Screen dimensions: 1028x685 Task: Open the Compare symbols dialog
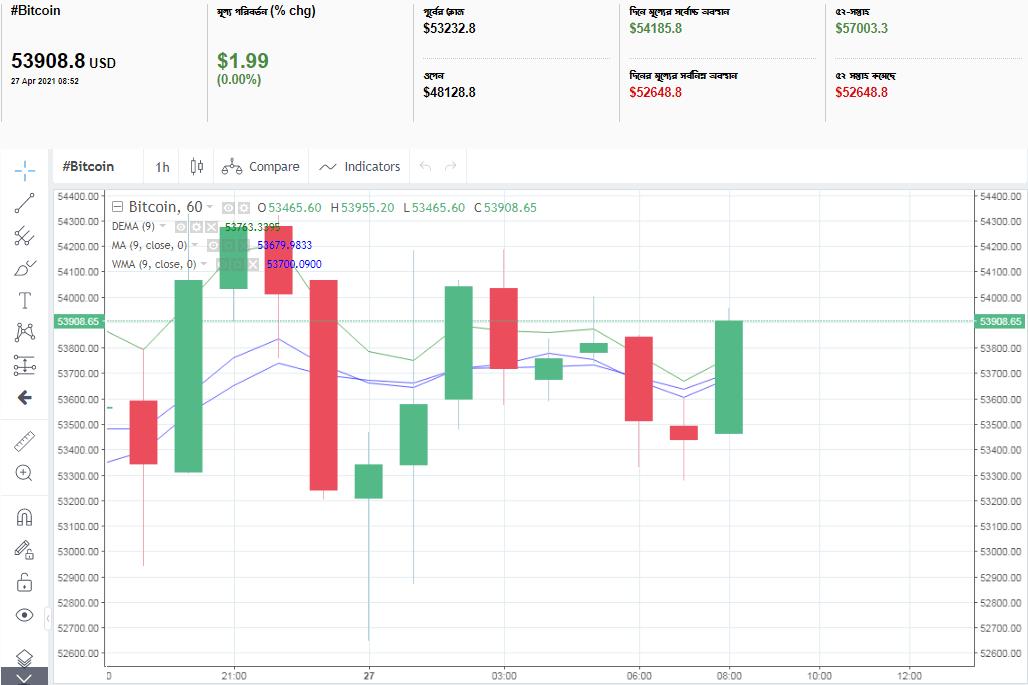pyautogui.click(x=261, y=166)
